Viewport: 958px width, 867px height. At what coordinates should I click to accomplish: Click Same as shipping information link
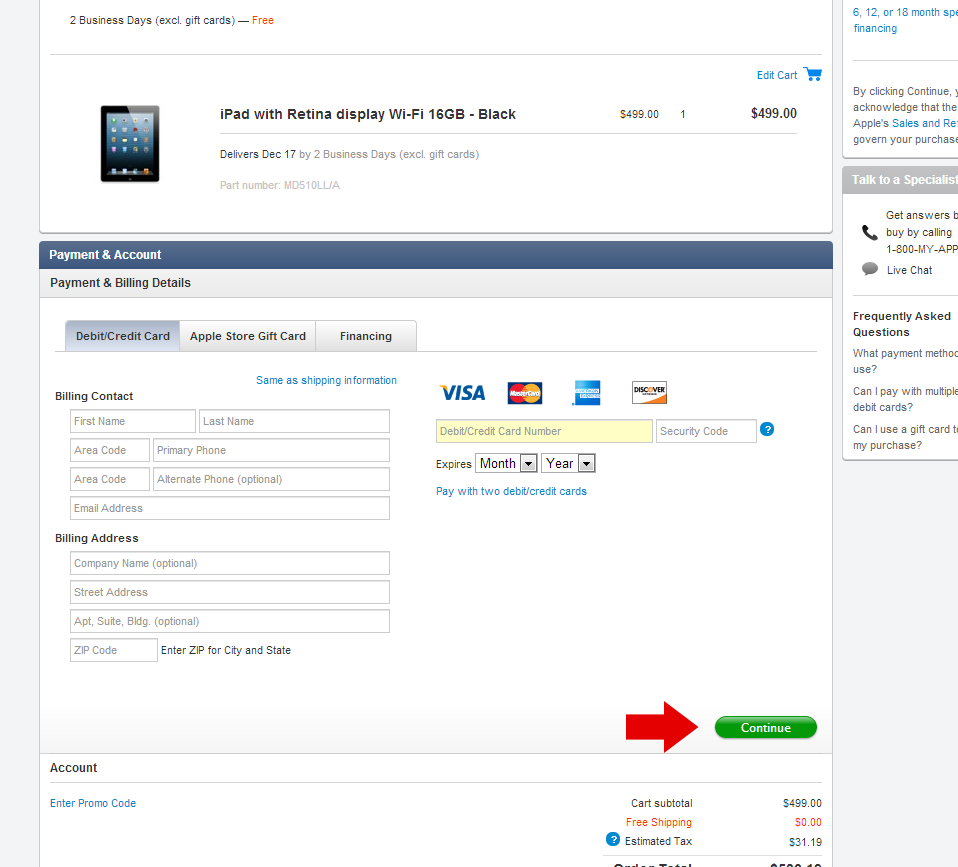pyautogui.click(x=326, y=380)
